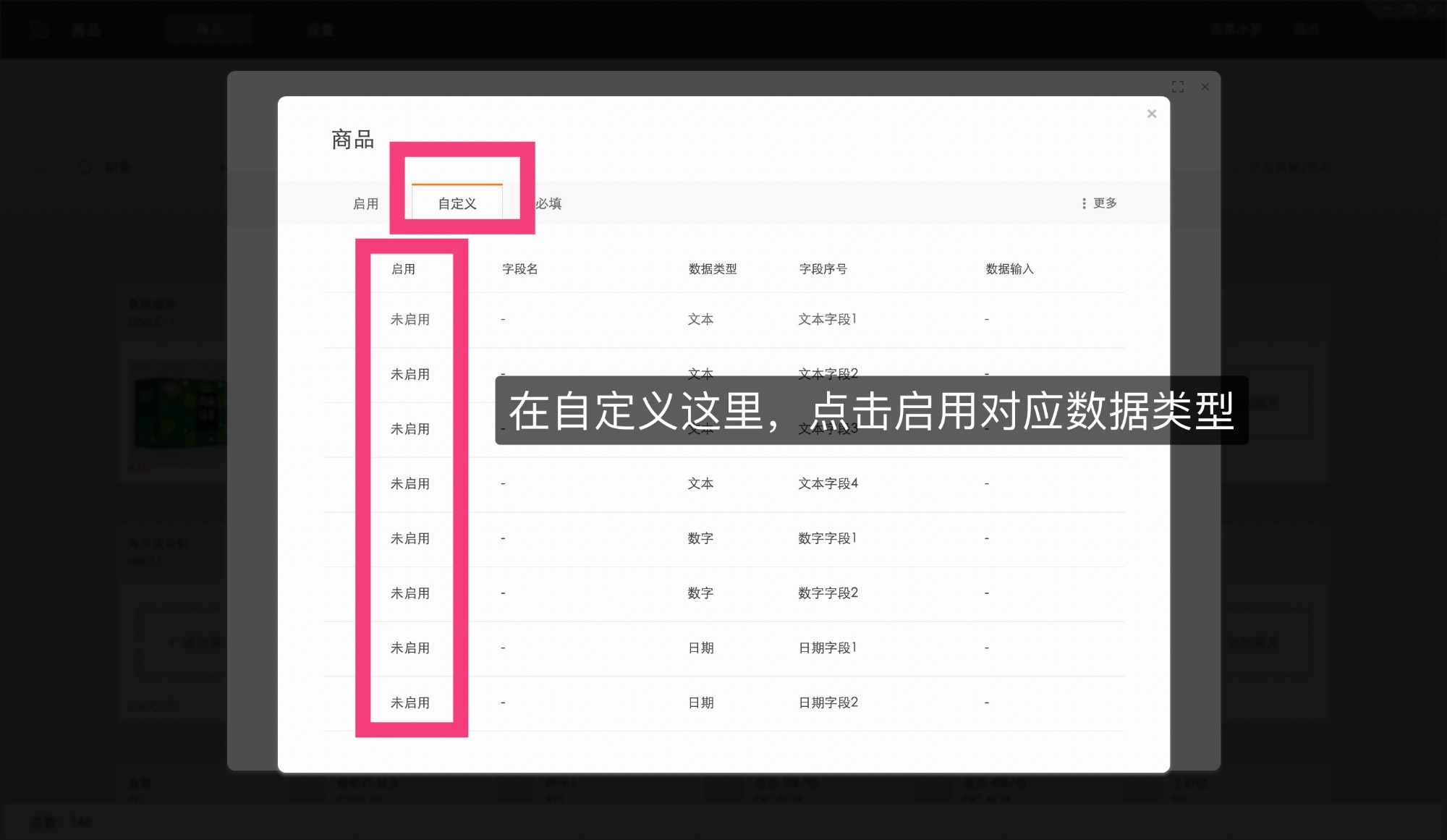Click the app logo in the top bar
The width and height of the screenshot is (1447, 840).
click(40, 29)
